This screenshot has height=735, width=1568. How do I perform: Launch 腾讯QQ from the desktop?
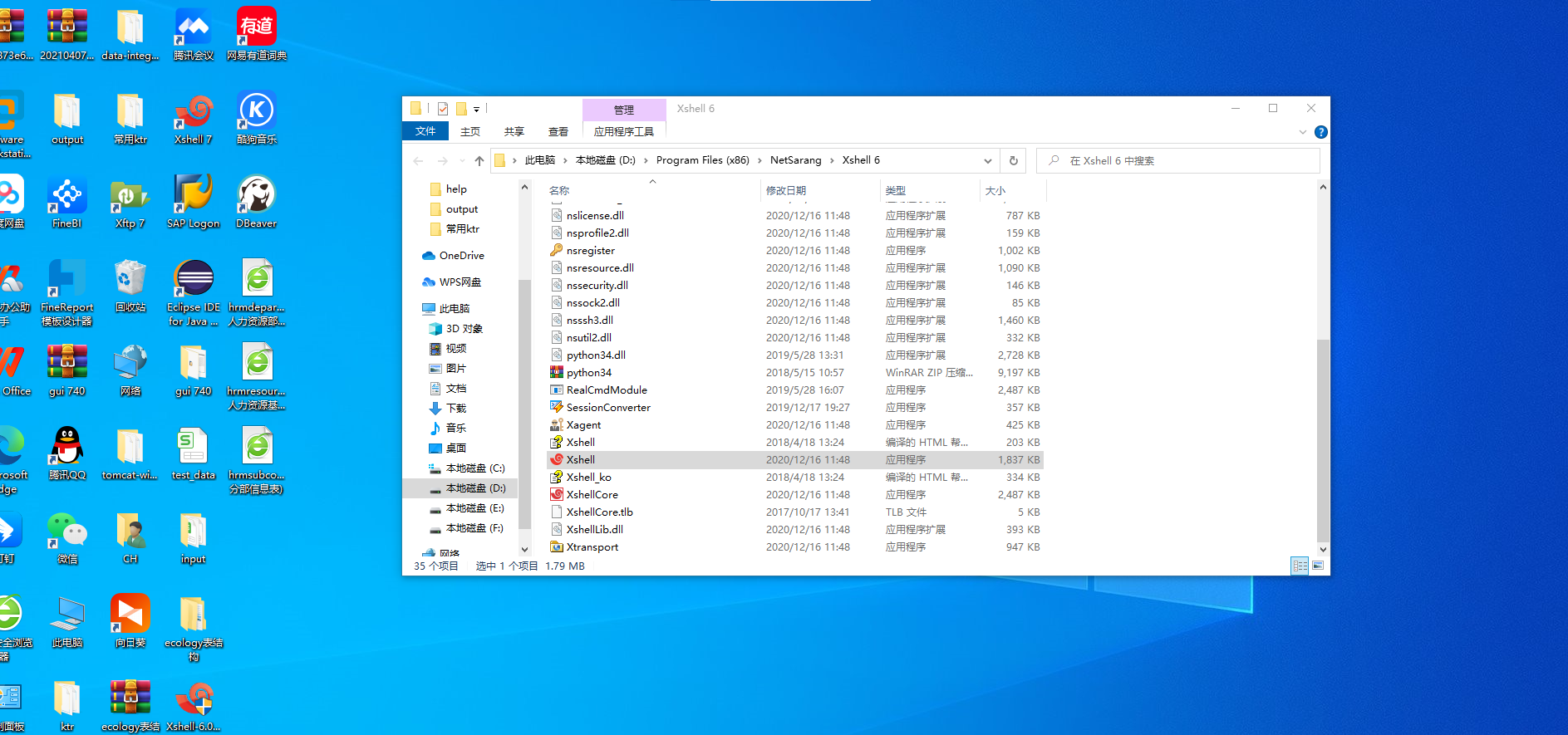click(x=66, y=454)
